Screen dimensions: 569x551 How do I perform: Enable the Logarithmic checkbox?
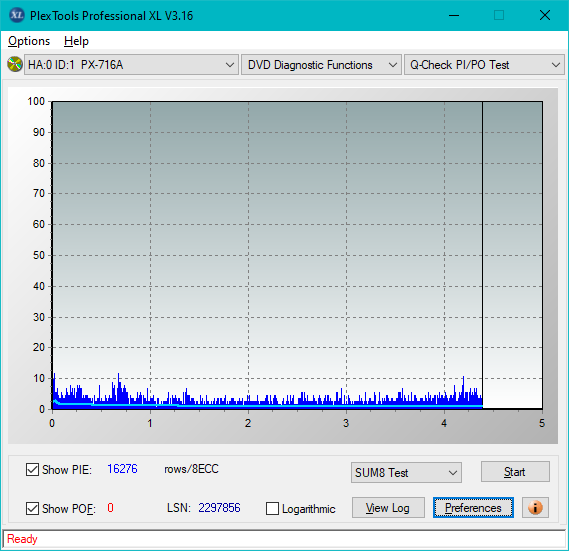[x=272, y=509]
